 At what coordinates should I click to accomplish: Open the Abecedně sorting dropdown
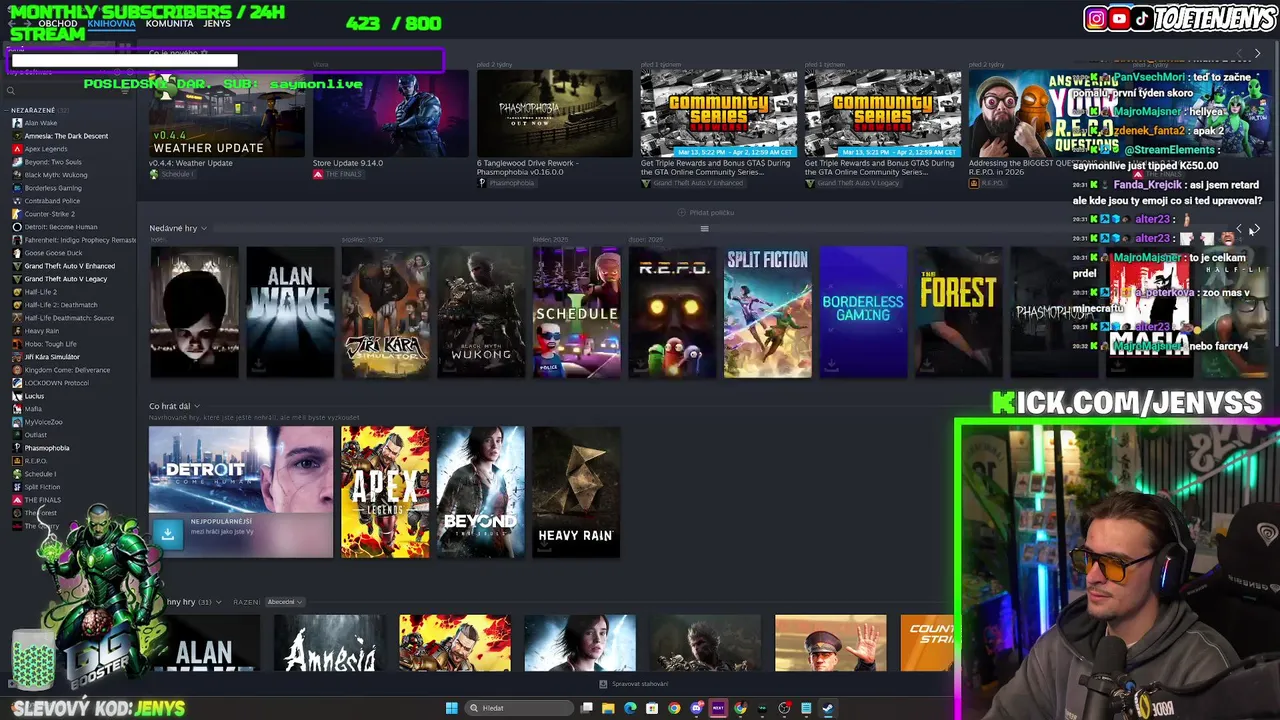point(285,602)
